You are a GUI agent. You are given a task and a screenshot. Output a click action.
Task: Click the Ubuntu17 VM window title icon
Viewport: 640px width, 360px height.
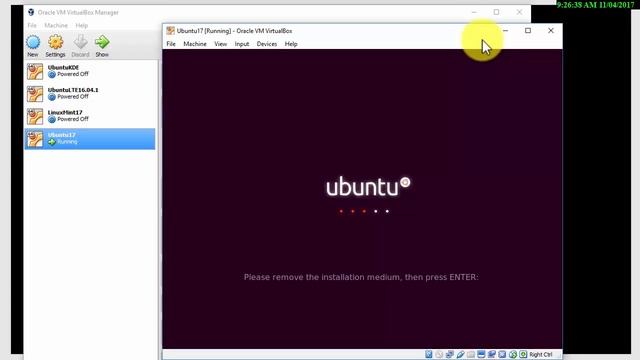tap(171, 31)
